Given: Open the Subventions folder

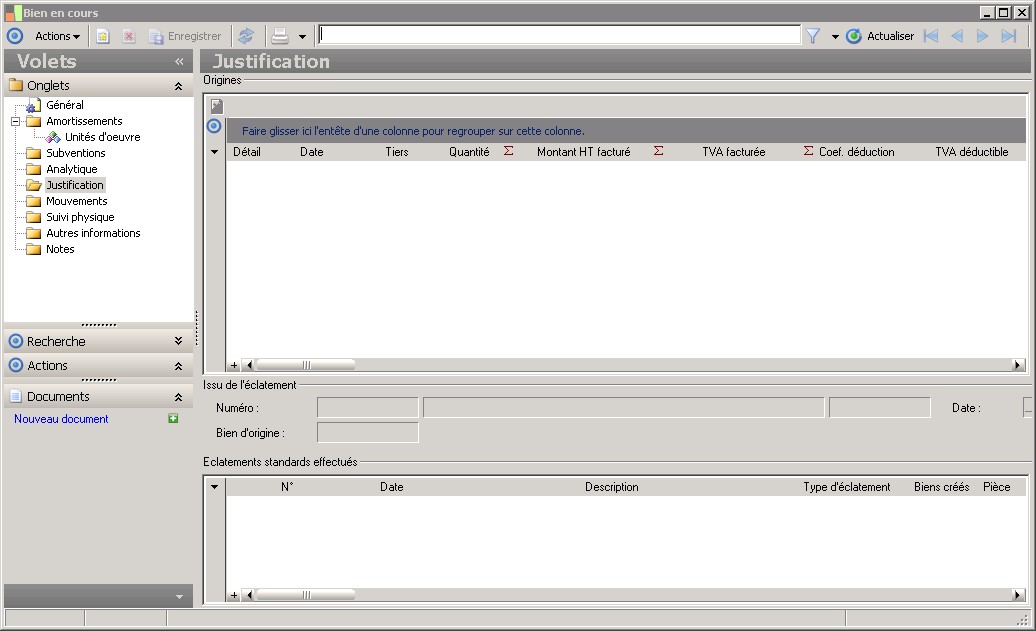Looking at the screenshot, I should pyautogui.click(x=75, y=153).
